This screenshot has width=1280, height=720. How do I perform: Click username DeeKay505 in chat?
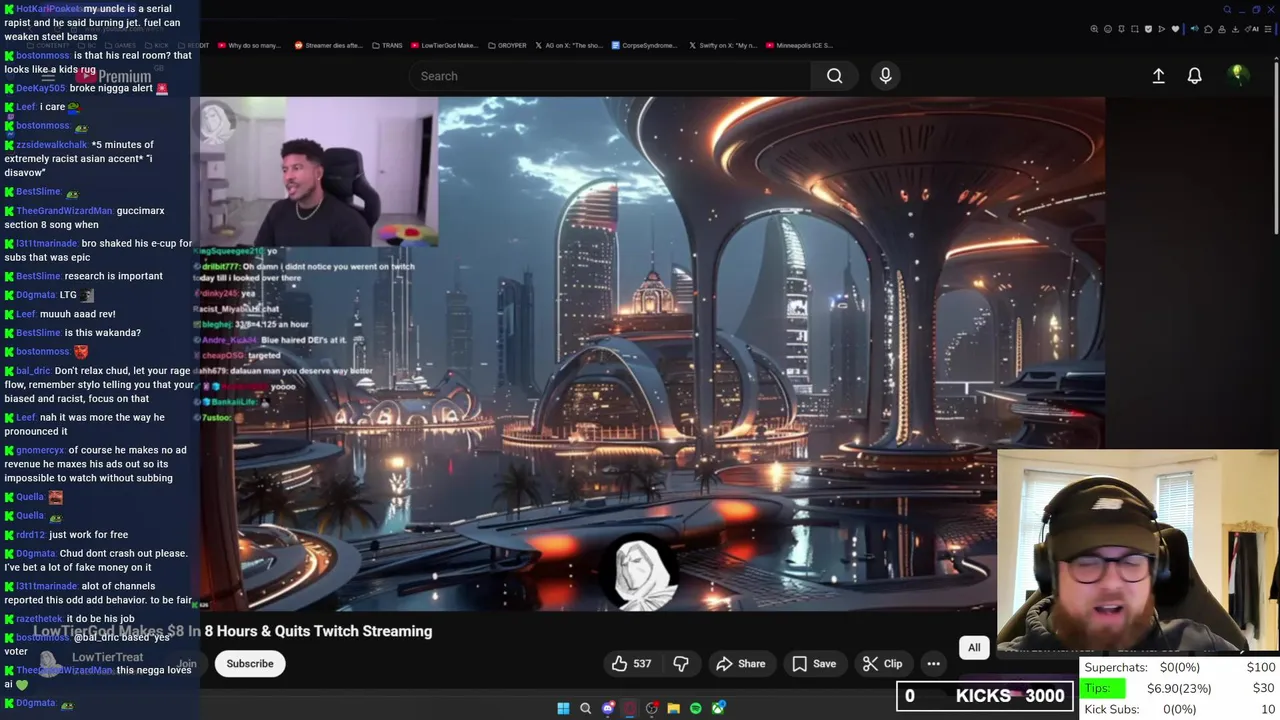coord(40,88)
